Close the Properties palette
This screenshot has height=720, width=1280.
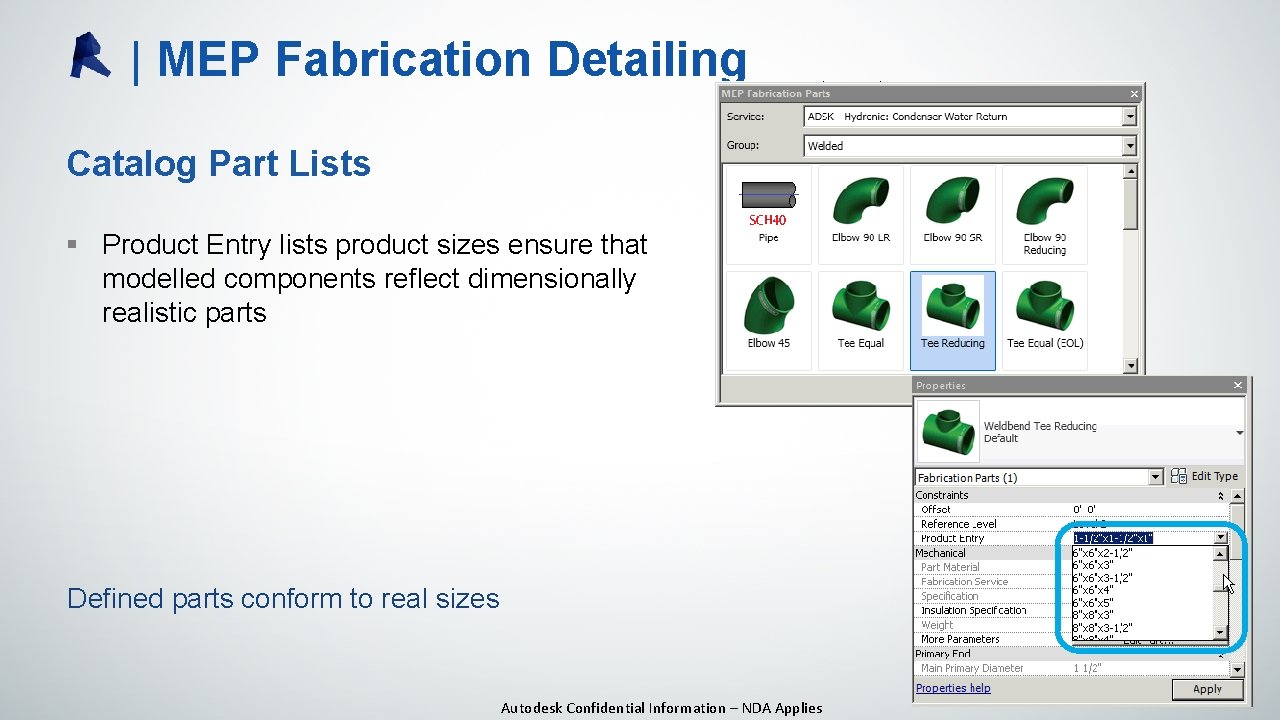(1237, 385)
